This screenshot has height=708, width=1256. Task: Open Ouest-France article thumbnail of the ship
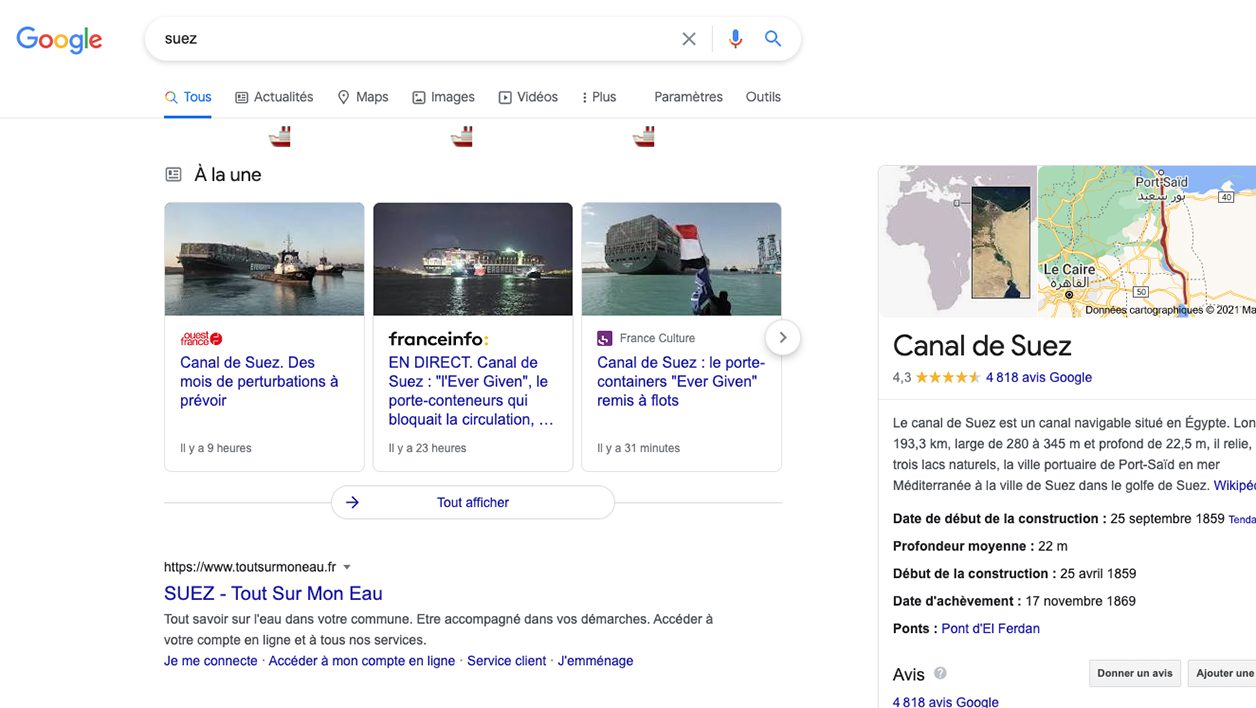coord(264,259)
